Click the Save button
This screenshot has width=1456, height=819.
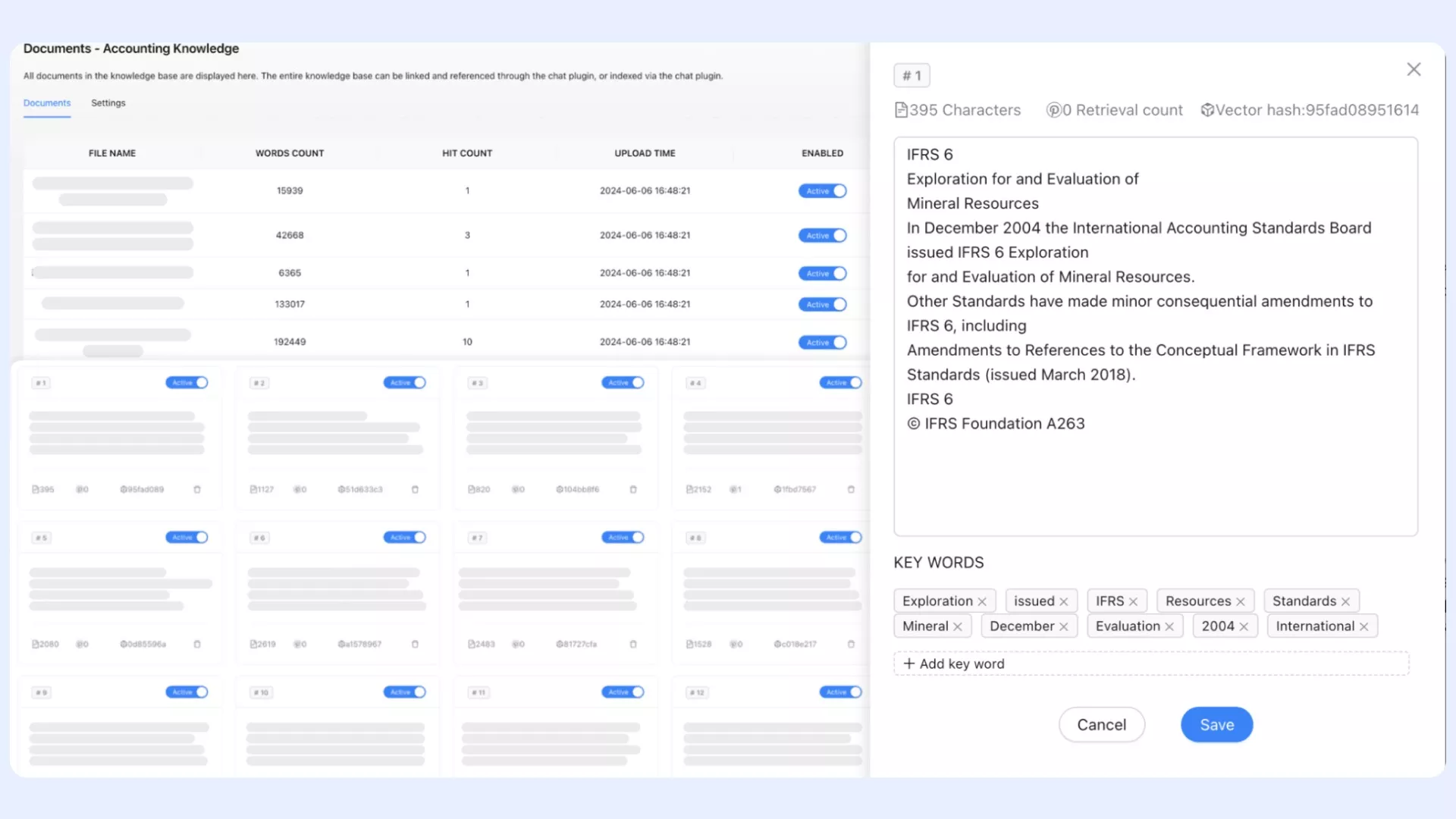tap(1216, 725)
